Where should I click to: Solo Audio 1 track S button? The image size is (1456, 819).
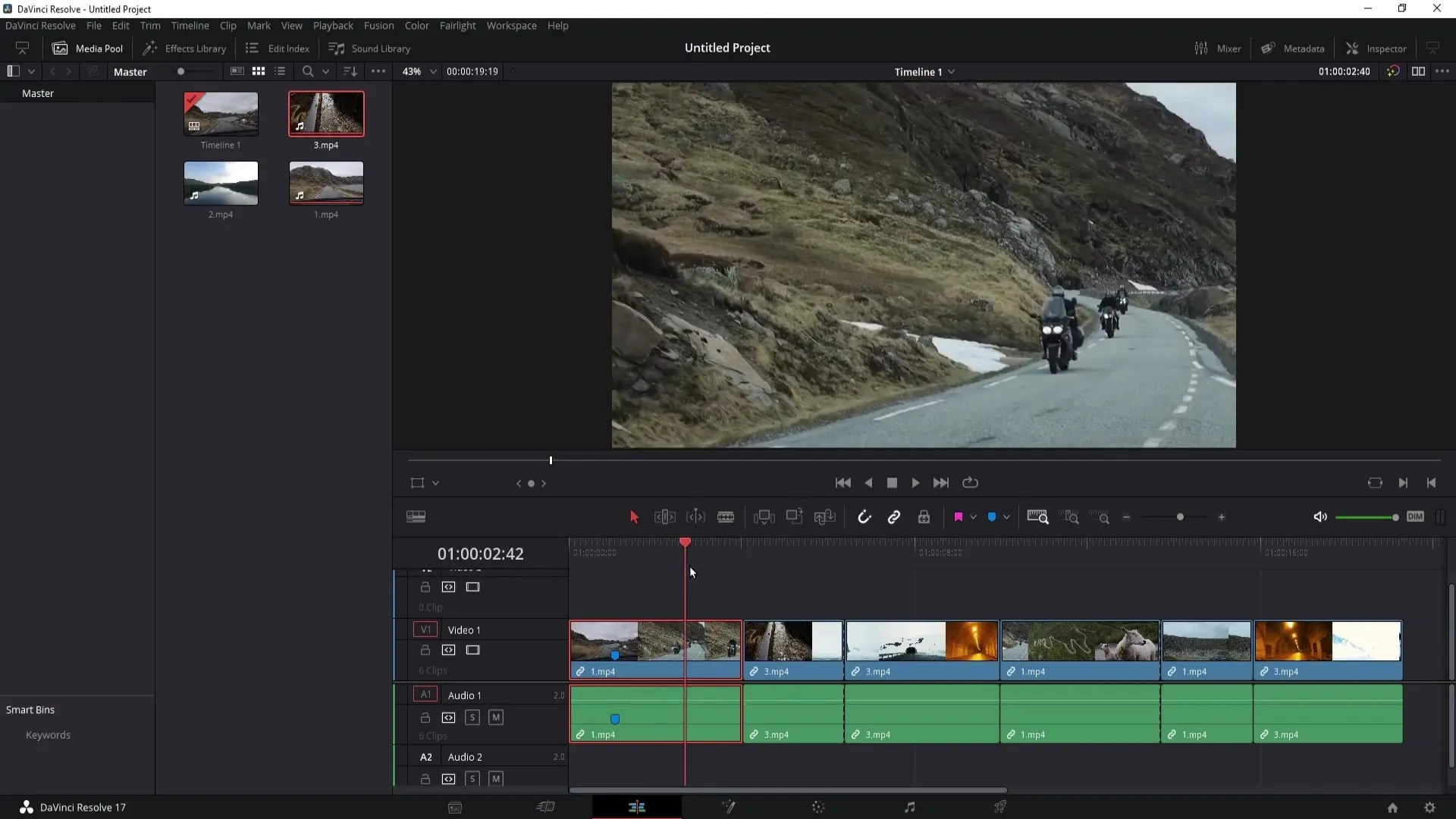point(472,717)
